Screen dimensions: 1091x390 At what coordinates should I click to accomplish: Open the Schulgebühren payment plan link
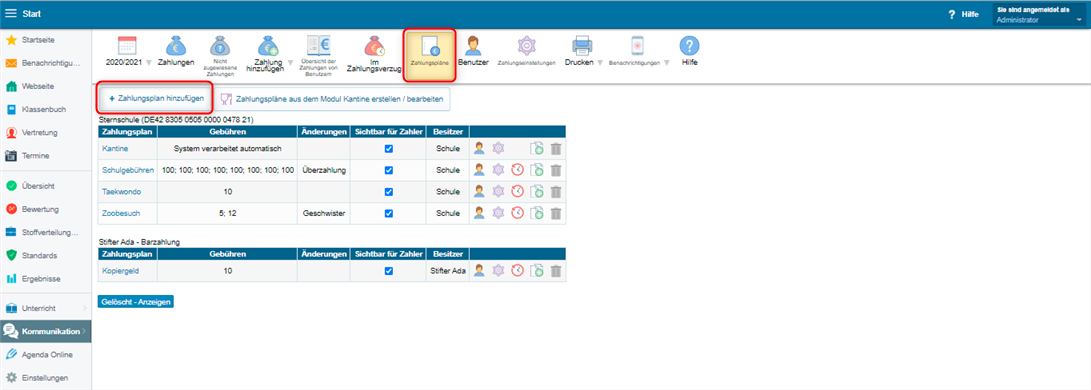tap(128, 170)
